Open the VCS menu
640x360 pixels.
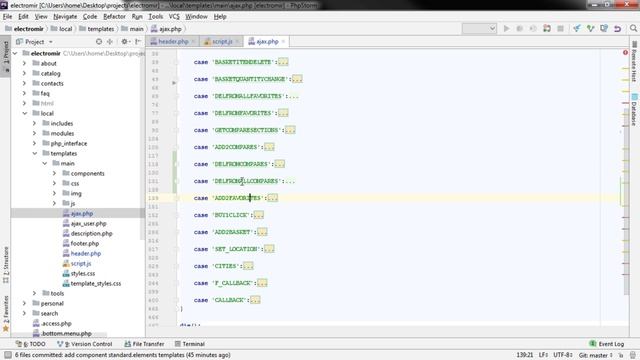pos(174,16)
